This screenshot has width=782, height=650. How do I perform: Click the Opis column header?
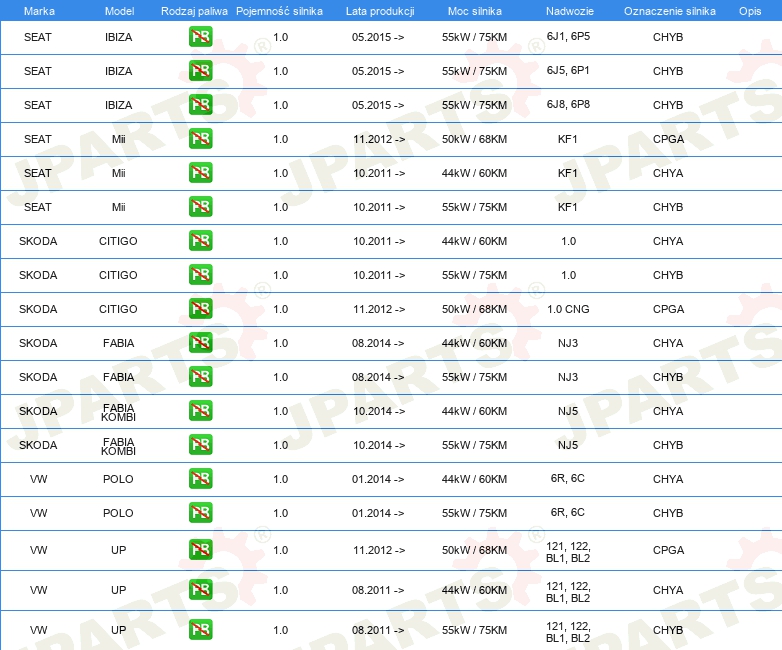point(750,11)
